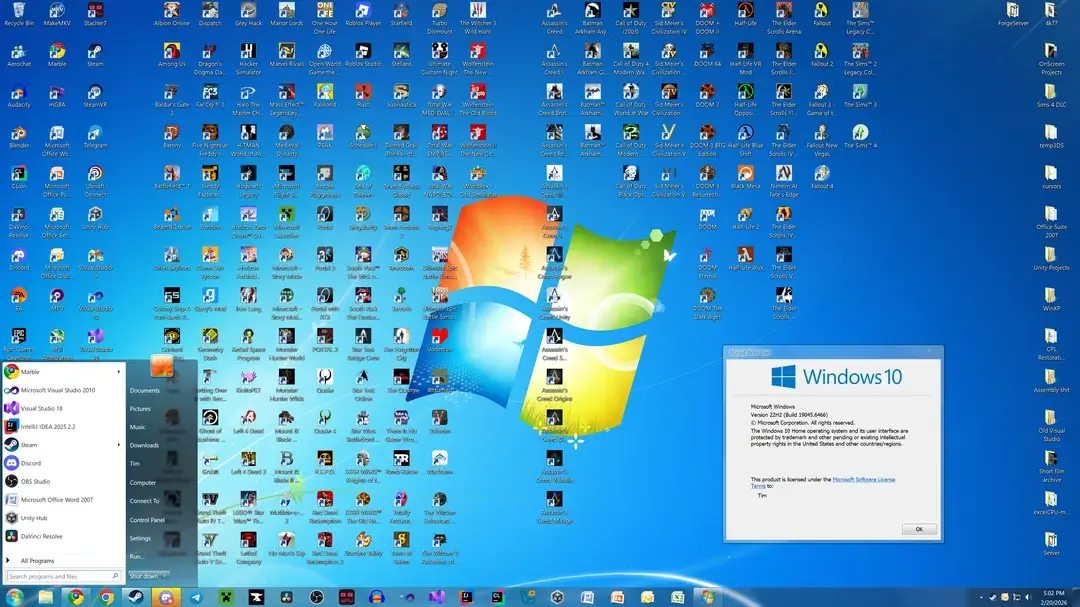
Task: Launch OBS Studio from Start menu
Action: 63,482
